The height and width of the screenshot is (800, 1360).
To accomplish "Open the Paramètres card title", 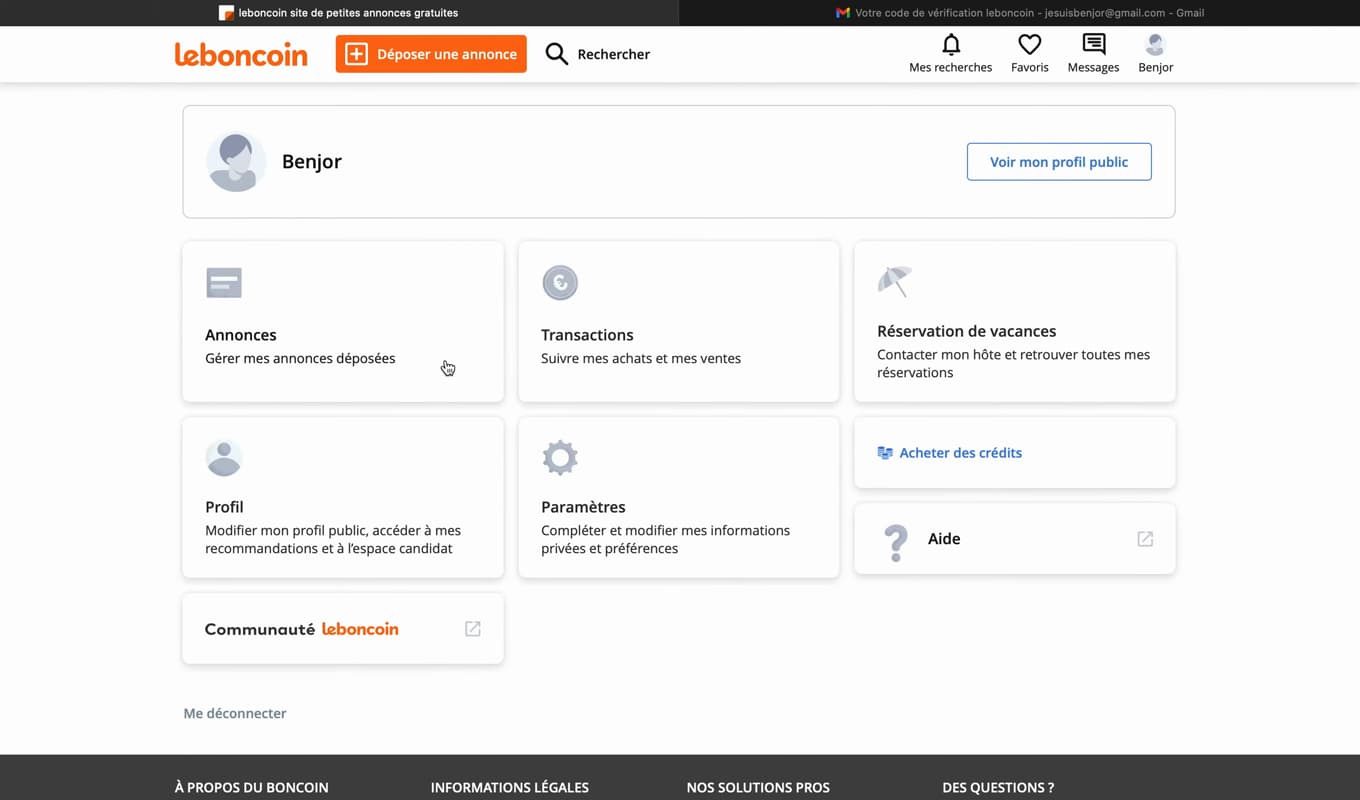I will click(x=583, y=507).
